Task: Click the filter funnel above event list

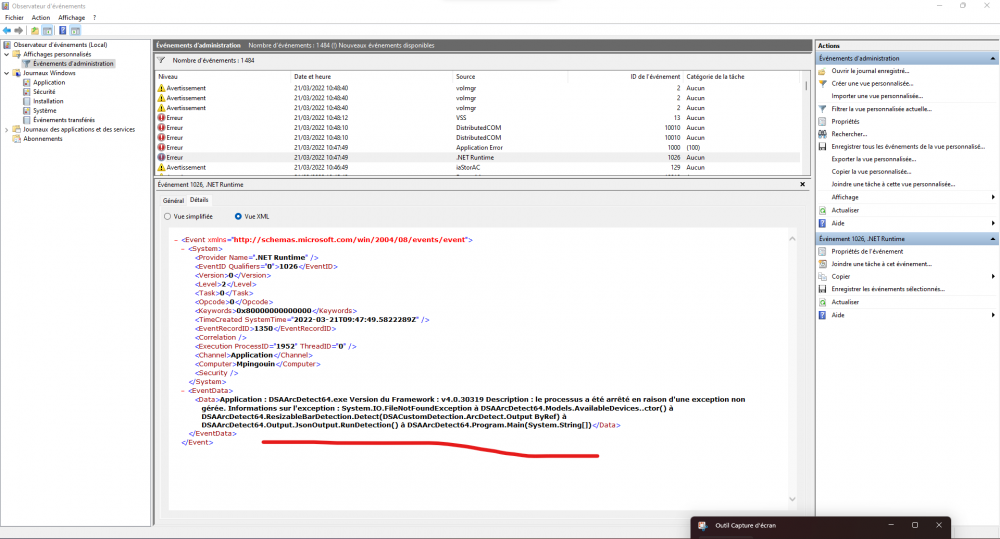Action: pos(161,60)
